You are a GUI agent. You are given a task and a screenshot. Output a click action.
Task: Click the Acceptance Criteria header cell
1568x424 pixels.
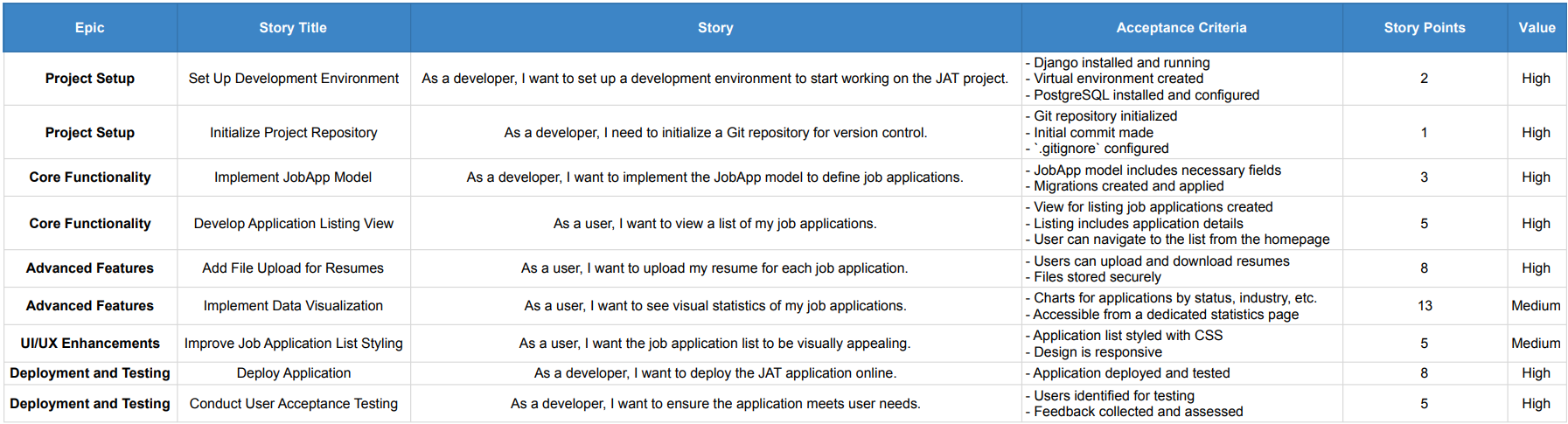[x=1181, y=28]
